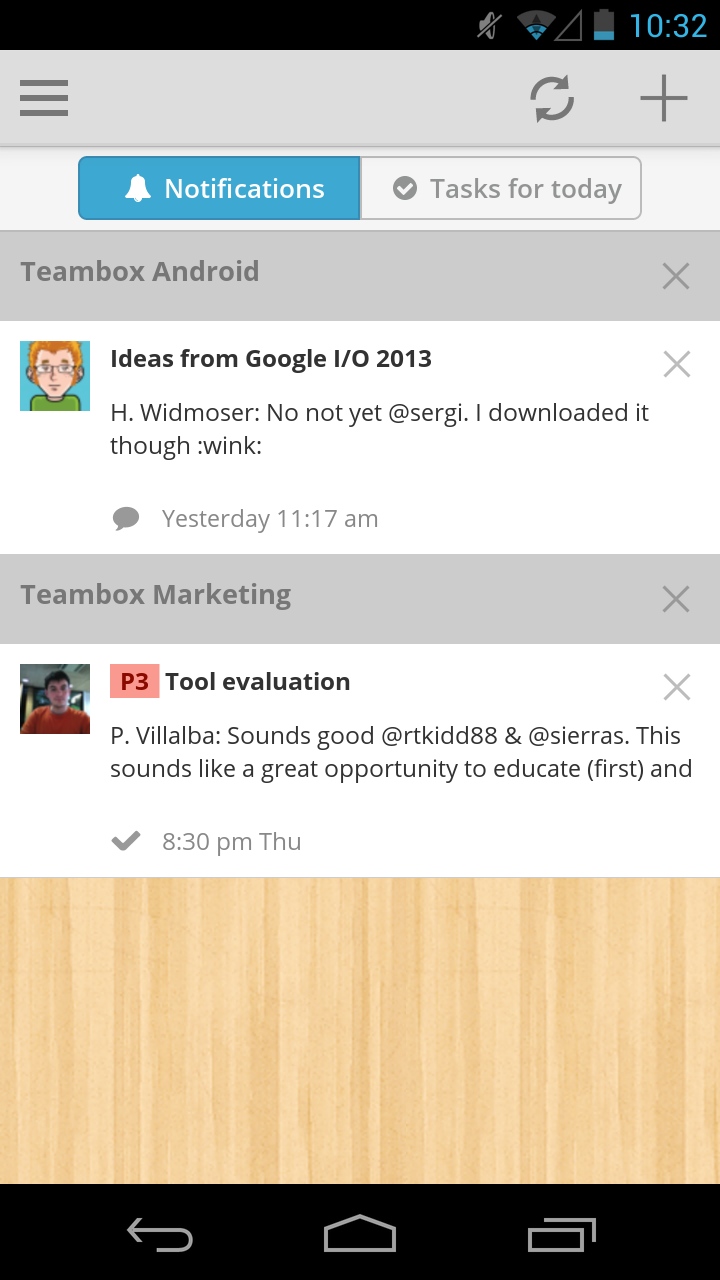Tap the comment bubble icon
This screenshot has width=720, height=1280.
[x=126, y=518]
